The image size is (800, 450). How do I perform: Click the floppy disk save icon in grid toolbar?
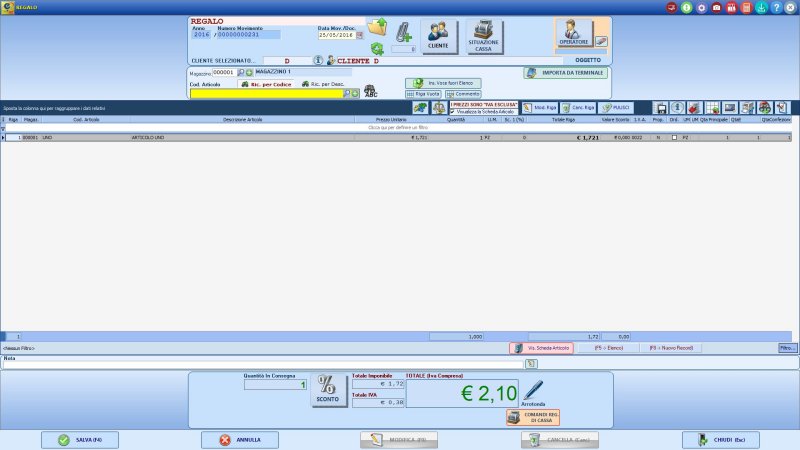coord(661,108)
